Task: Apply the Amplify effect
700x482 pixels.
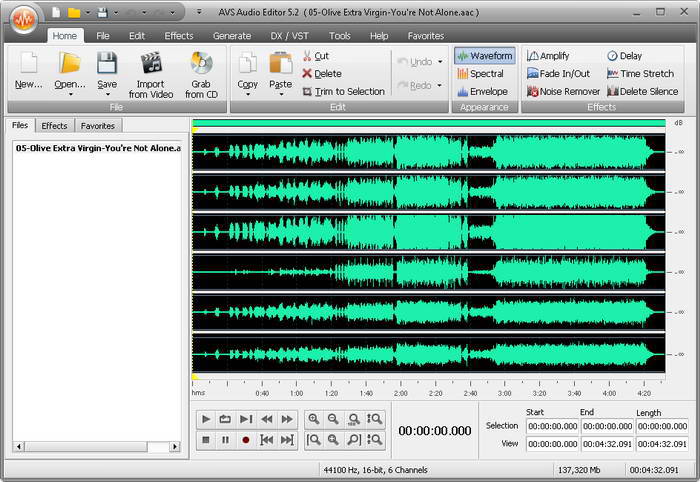Action: [553, 56]
